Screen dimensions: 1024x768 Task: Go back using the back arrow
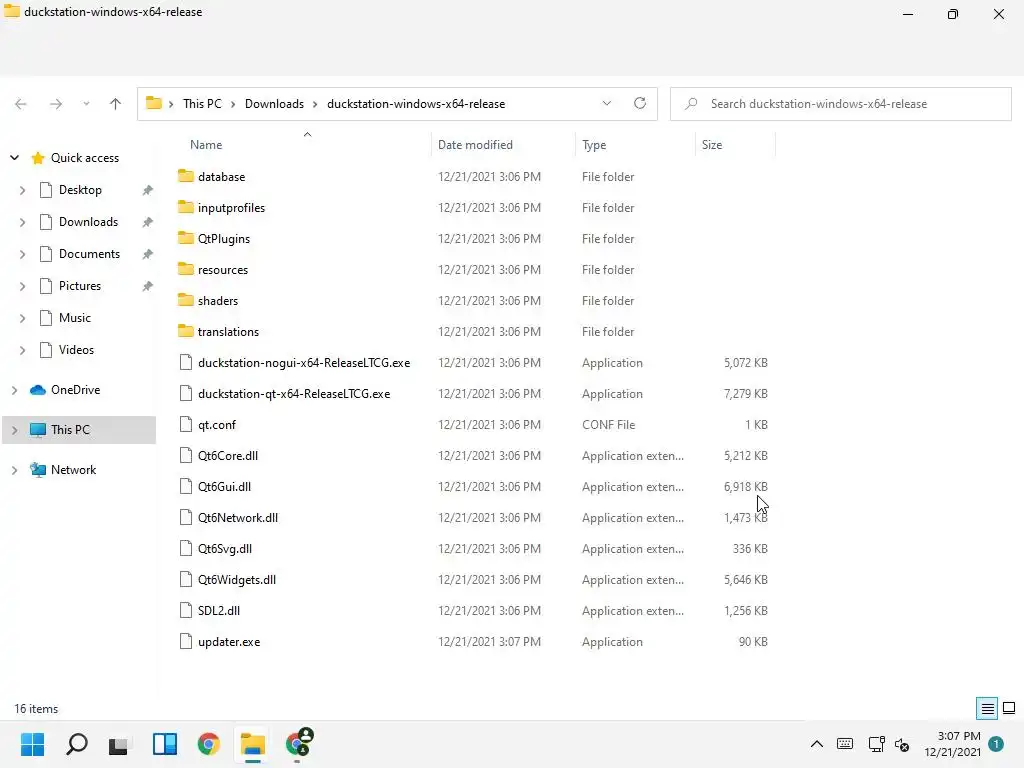tap(21, 104)
